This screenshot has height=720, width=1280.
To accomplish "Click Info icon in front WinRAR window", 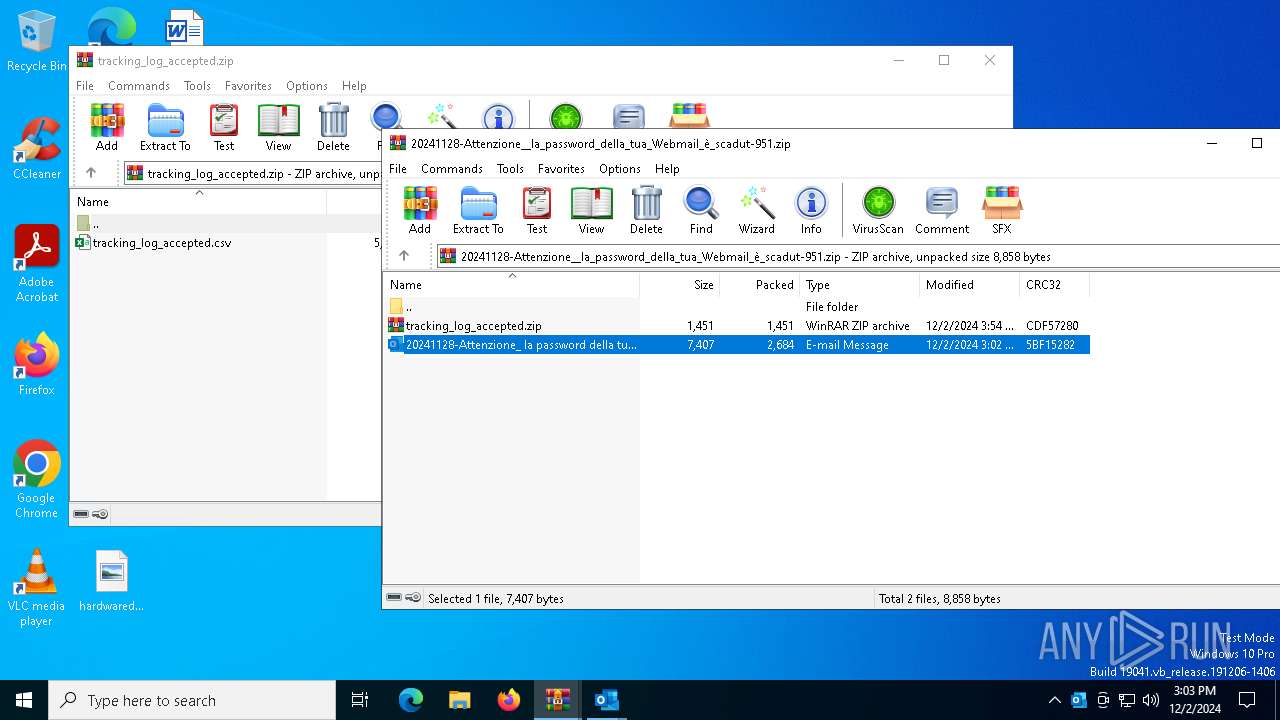I will (x=811, y=210).
